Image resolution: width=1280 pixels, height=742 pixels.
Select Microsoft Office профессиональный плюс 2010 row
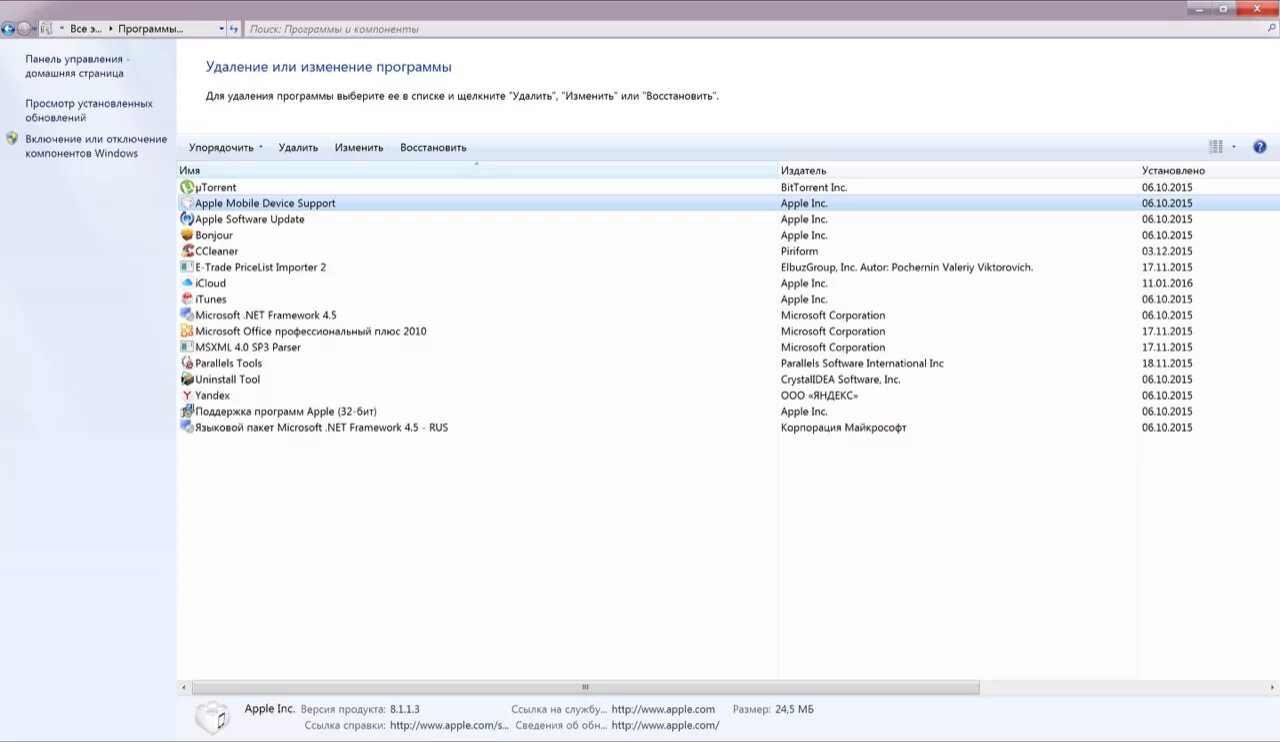pyautogui.click(x=311, y=331)
